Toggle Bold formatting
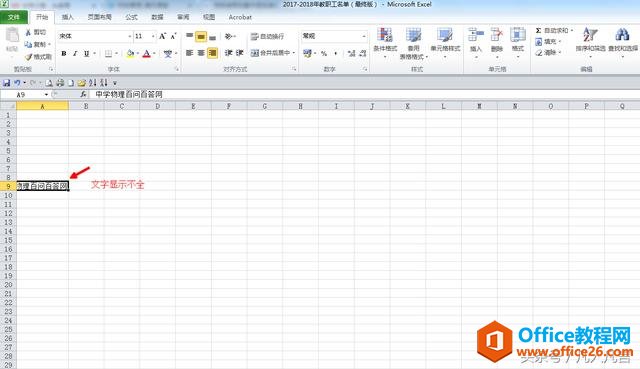The image size is (640, 369). point(64,53)
